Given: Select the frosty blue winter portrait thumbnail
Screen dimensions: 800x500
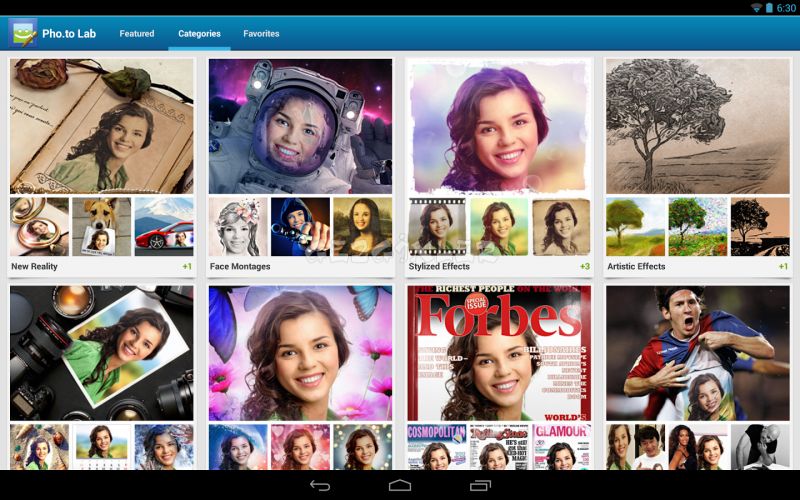Looking at the screenshot, I should [164, 447].
